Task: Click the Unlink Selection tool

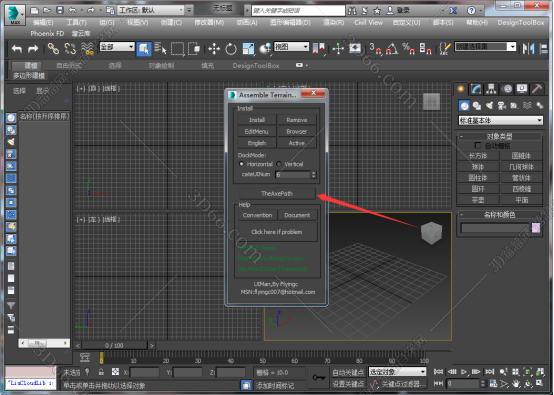Action: point(70,48)
